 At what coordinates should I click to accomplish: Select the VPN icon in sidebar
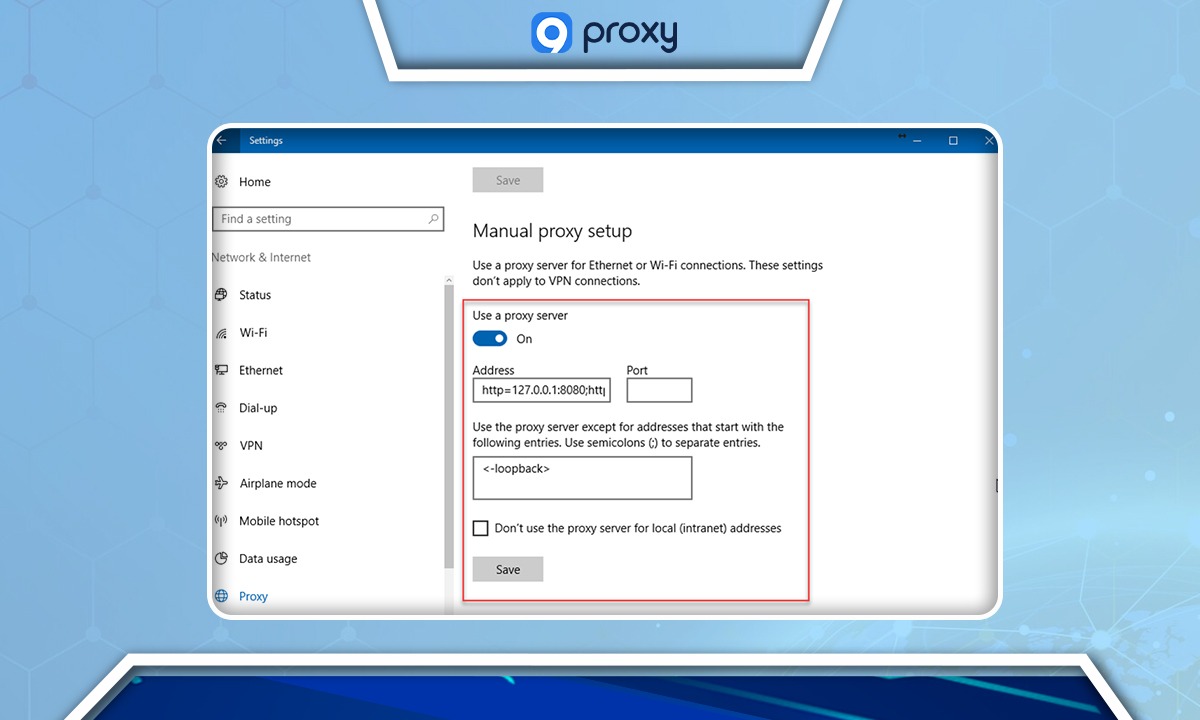pos(222,445)
